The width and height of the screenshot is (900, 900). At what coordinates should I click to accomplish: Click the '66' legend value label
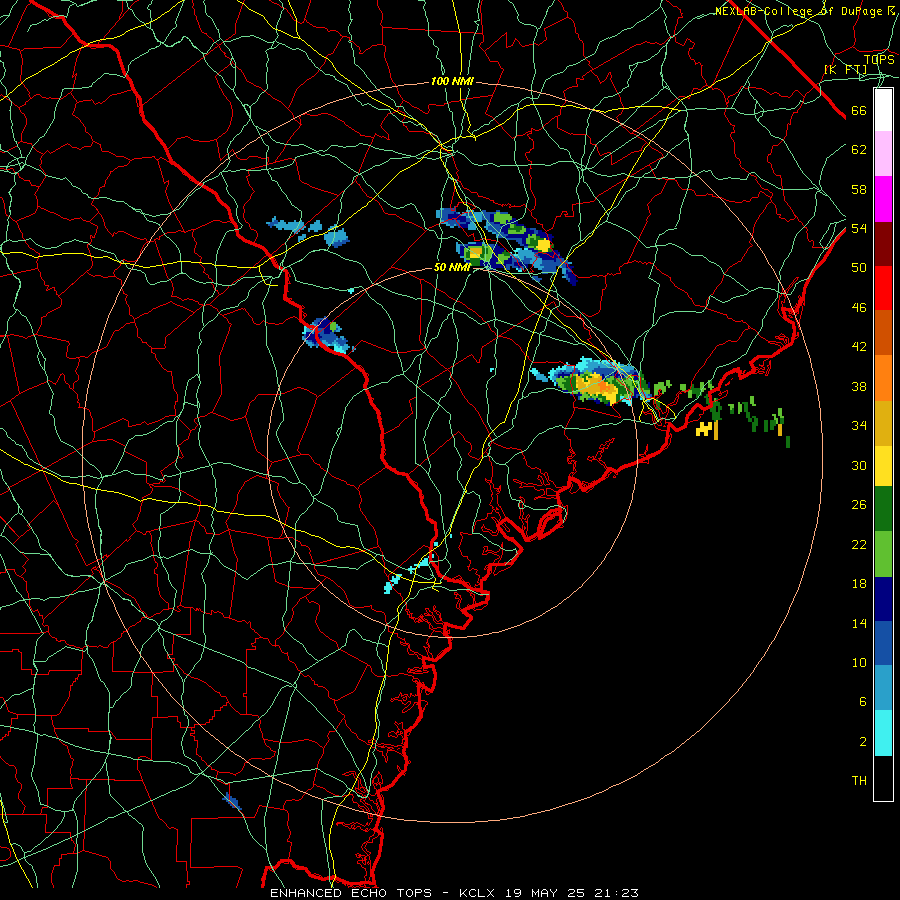859,110
